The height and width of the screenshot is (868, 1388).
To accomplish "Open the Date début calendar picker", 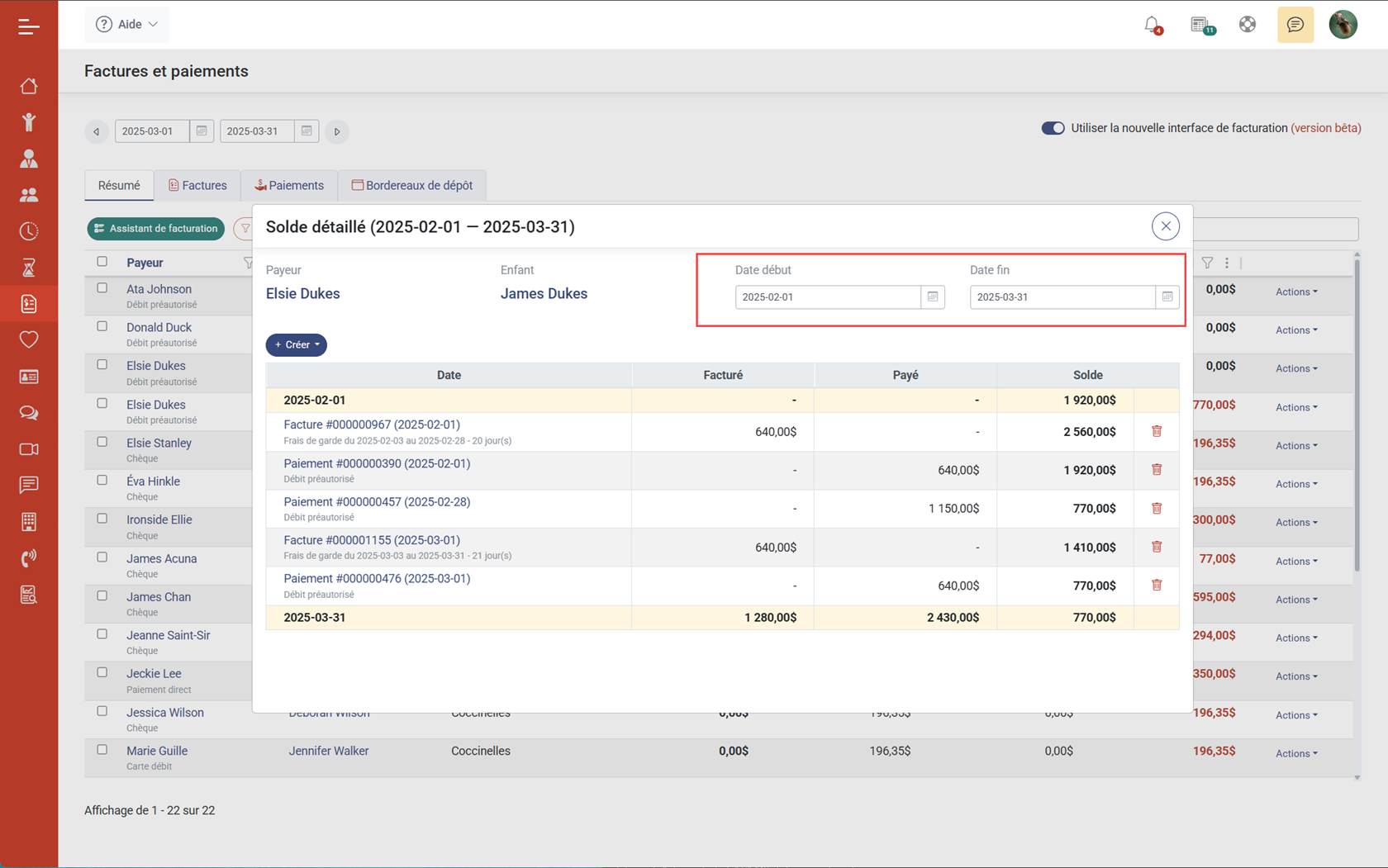I will (933, 297).
